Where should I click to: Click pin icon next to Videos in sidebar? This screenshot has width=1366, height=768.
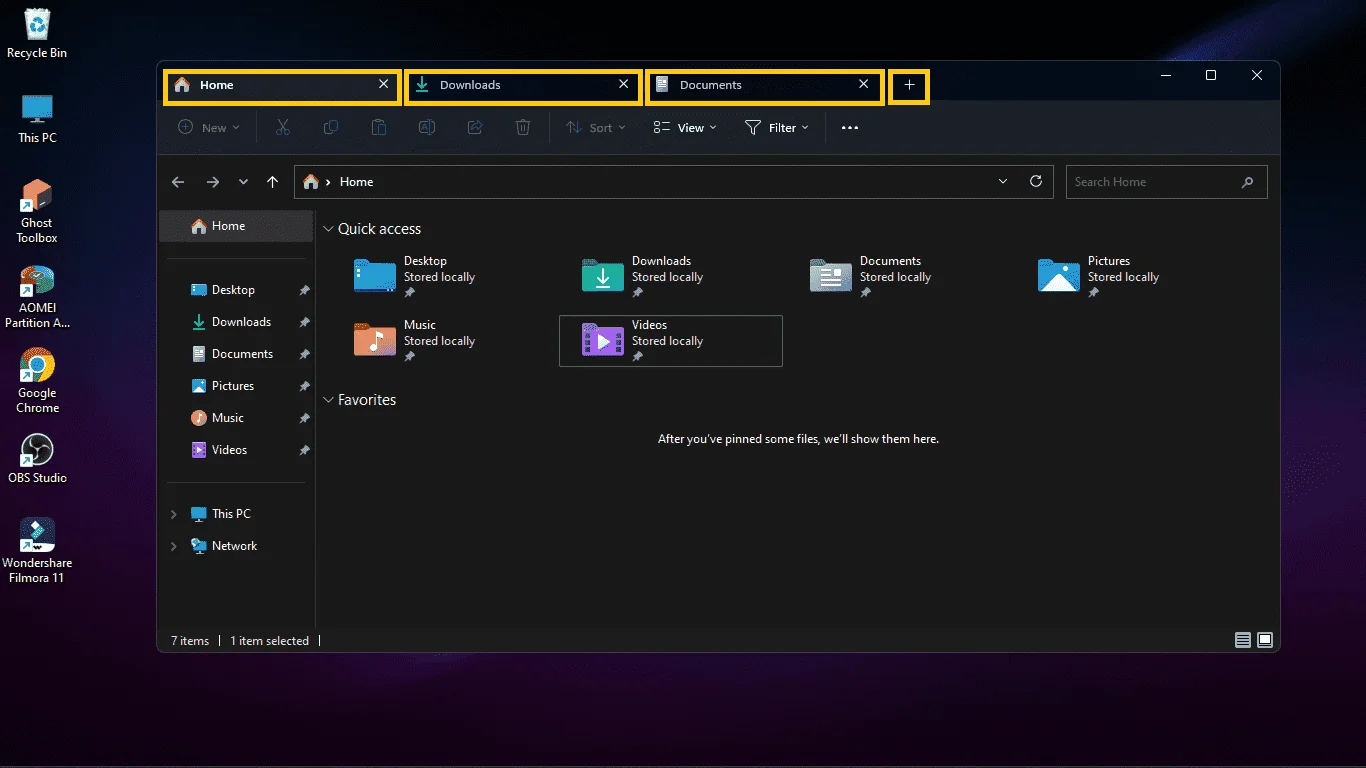click(x=305, y=450)
